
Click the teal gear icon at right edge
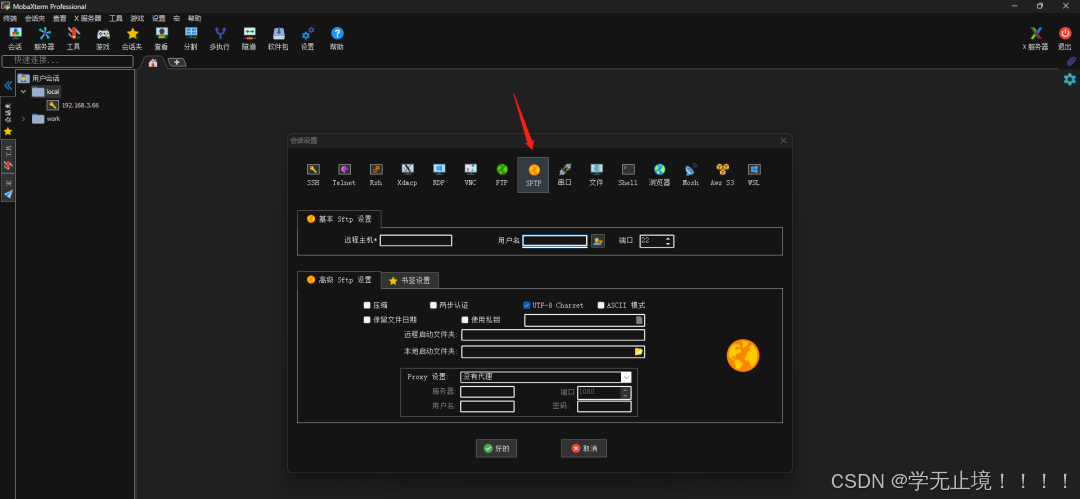click(1069, 79)
